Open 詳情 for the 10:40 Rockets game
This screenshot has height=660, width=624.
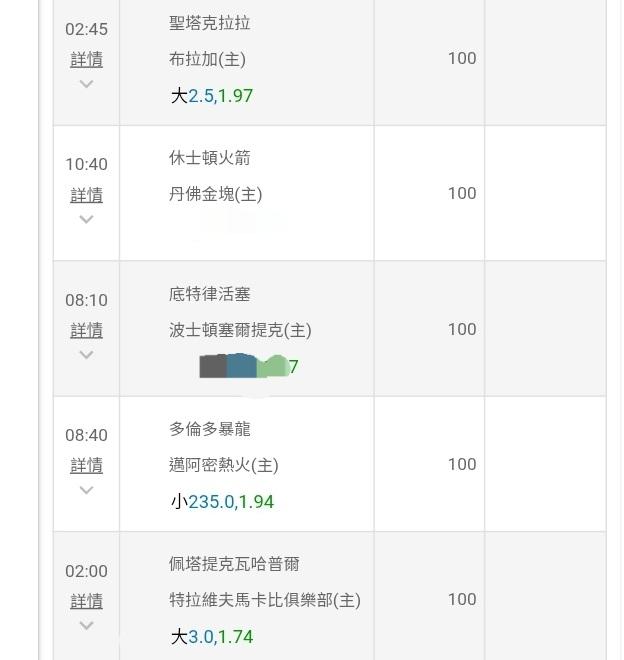86,195
